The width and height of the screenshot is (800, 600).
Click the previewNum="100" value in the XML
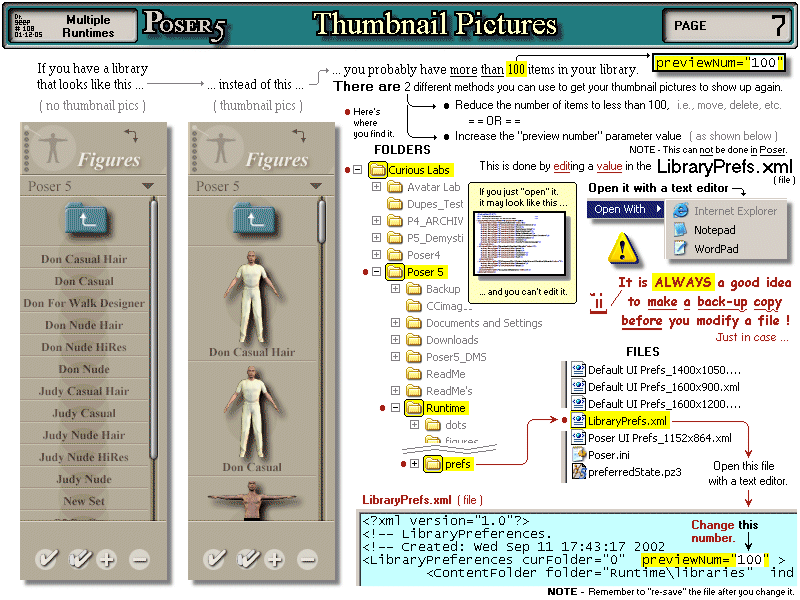[x=705, y=560]
